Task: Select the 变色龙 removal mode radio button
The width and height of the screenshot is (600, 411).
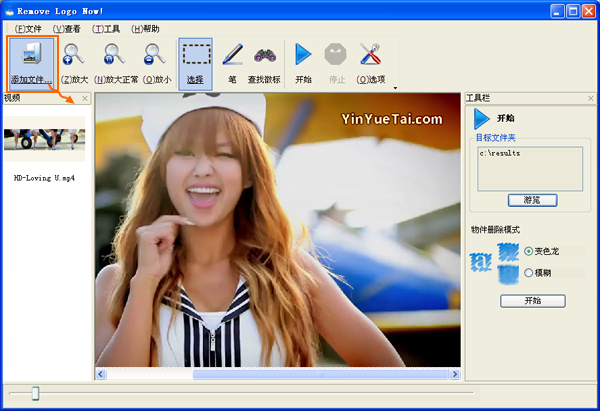Action: pyautogui.click(x=529, y=251)
